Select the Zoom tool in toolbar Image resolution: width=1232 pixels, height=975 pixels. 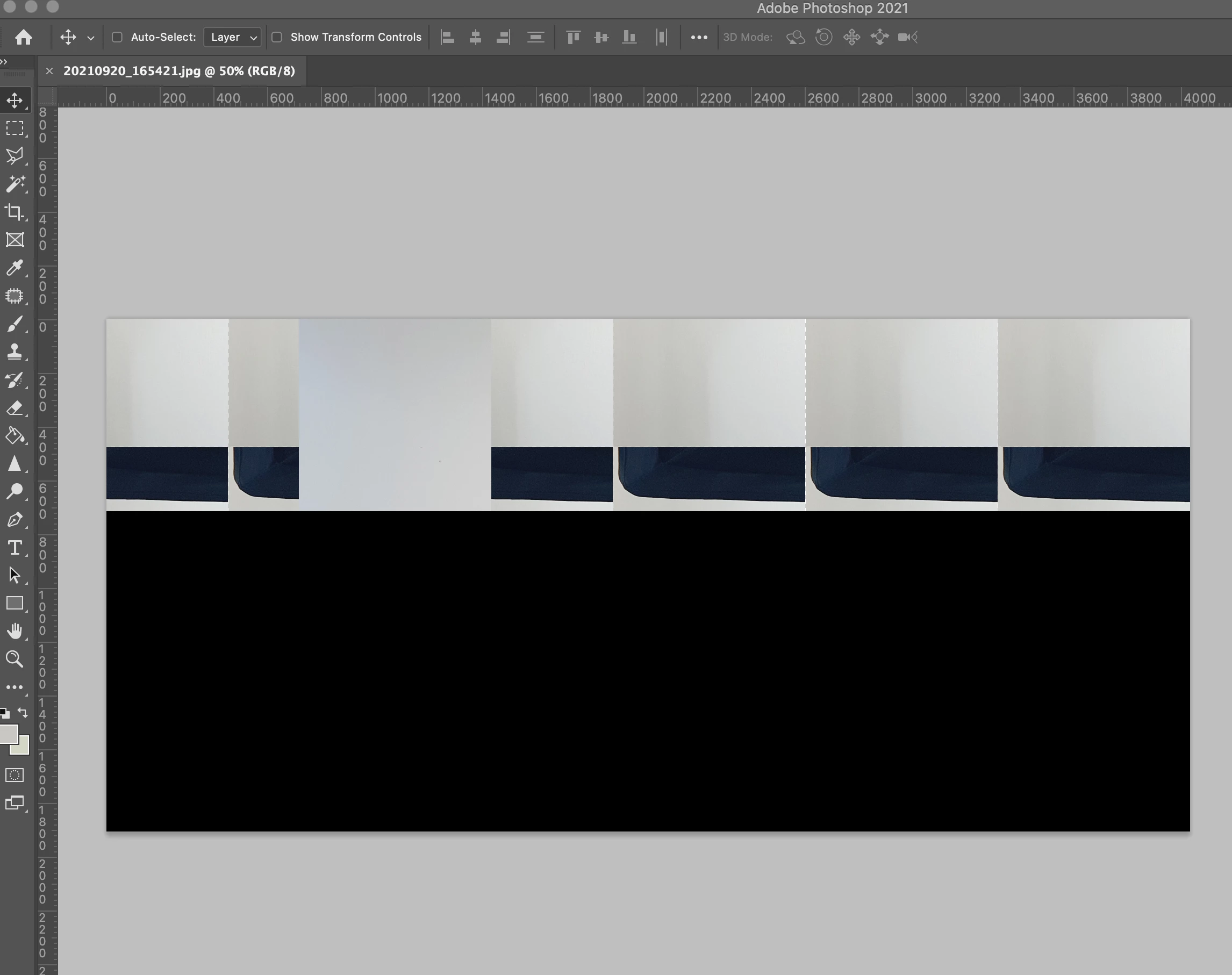pos(15,659)
